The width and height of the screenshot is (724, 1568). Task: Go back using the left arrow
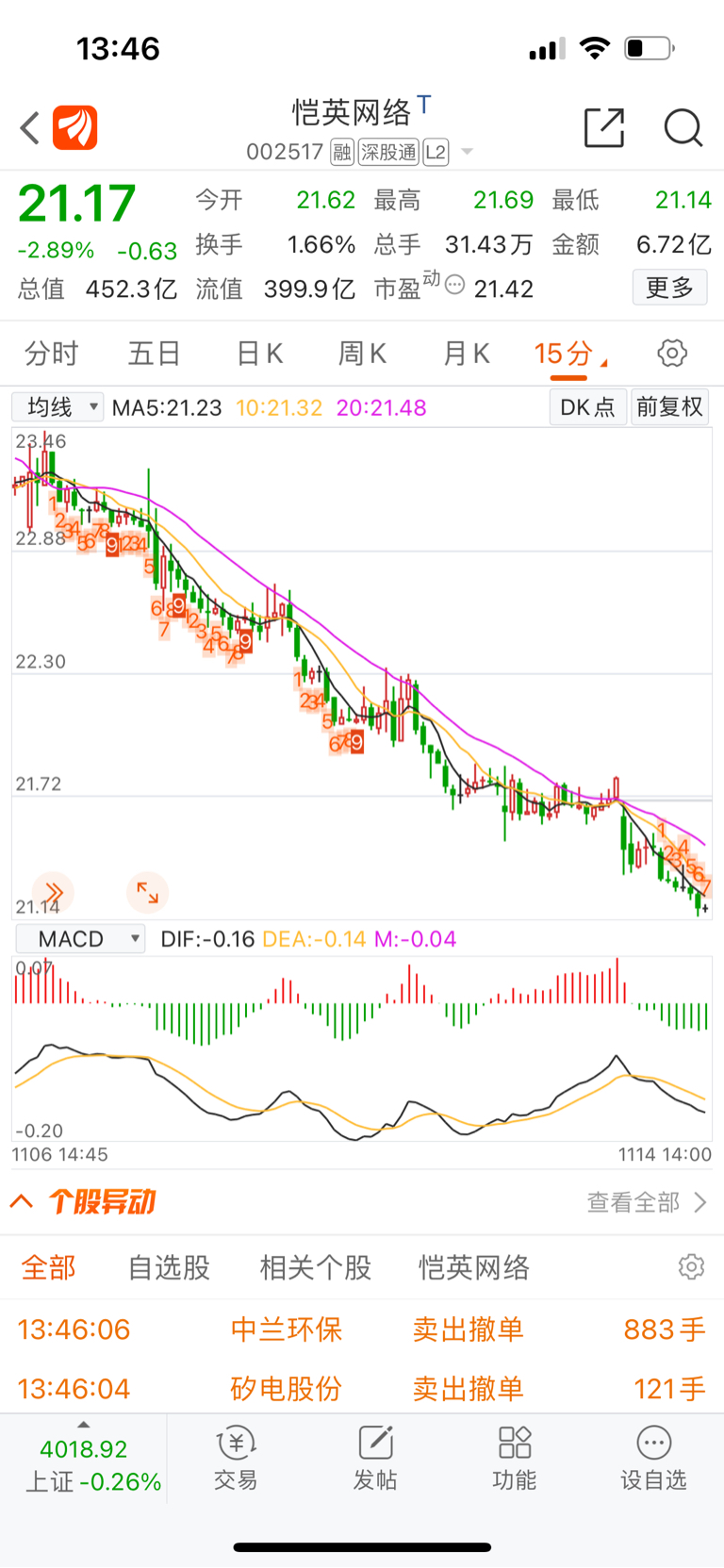pos(30,128)
